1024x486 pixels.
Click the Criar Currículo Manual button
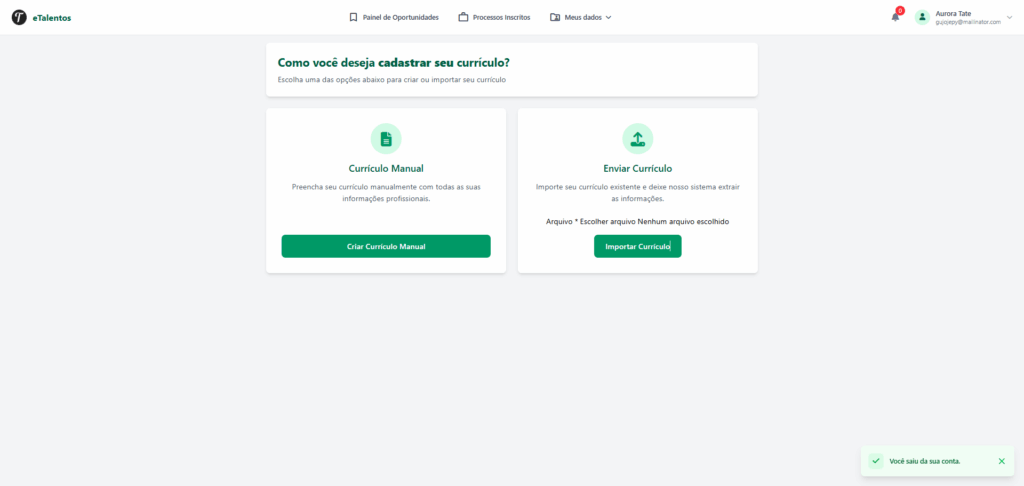(386, 246)
